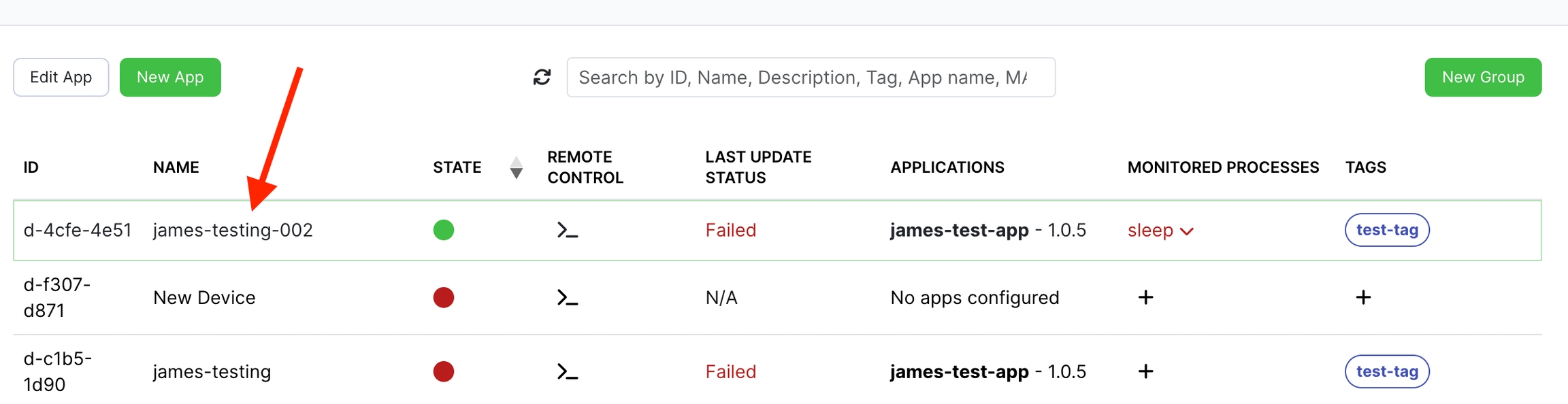Screen dimensions: 1568x404
Task: Click the Edit App button
Action: 61,78
